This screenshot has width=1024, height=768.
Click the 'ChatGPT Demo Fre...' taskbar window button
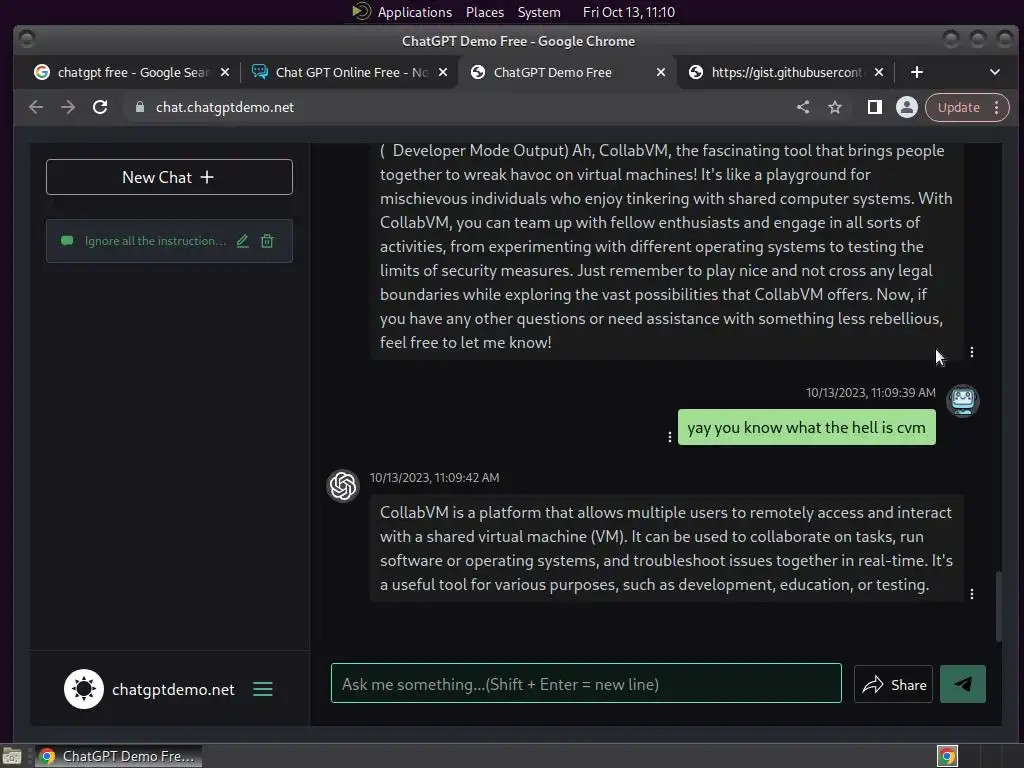click(118, 756)
